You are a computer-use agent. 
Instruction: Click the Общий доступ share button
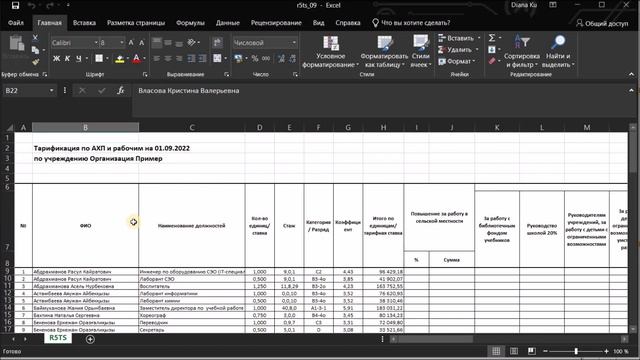pos(602,23)
